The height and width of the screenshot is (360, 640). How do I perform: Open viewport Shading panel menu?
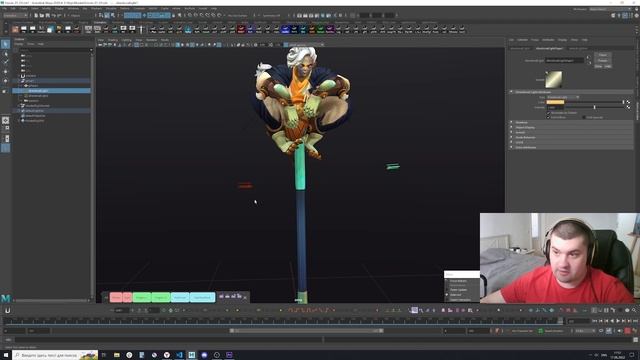point(113,40)
